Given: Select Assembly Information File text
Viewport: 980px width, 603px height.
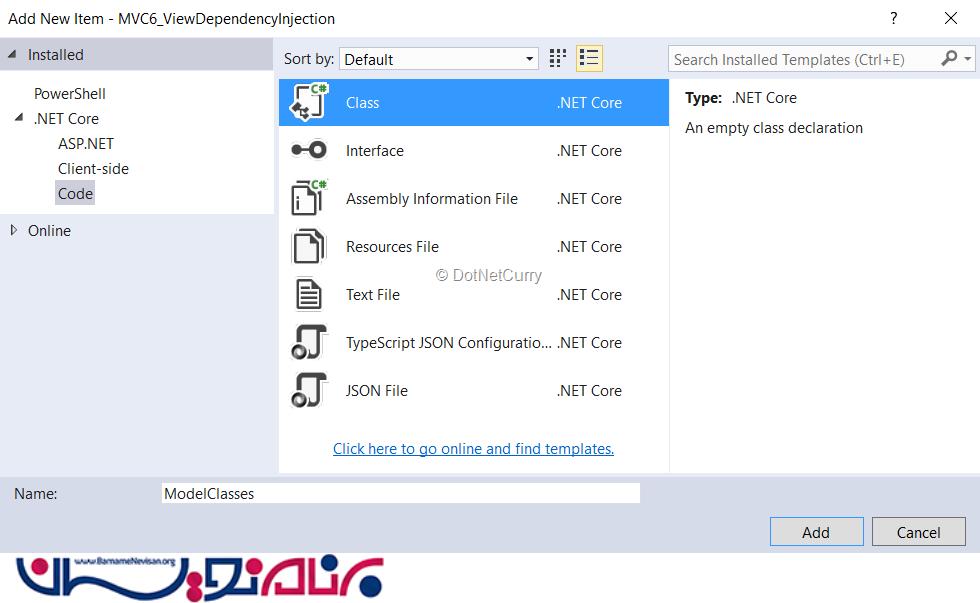Looking at the screenshot, I should click(x=432, y=199).
